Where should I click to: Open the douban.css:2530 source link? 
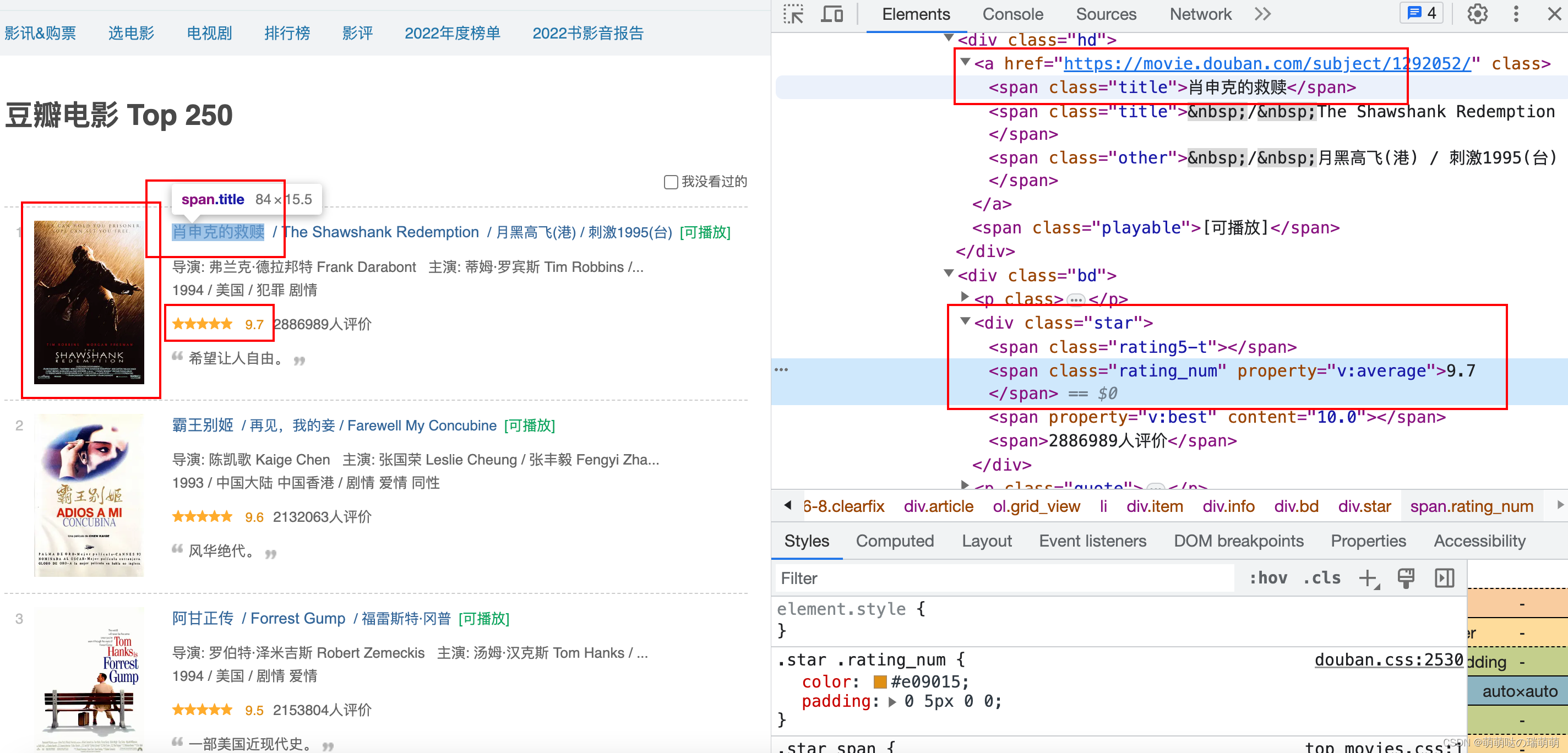1388,660
